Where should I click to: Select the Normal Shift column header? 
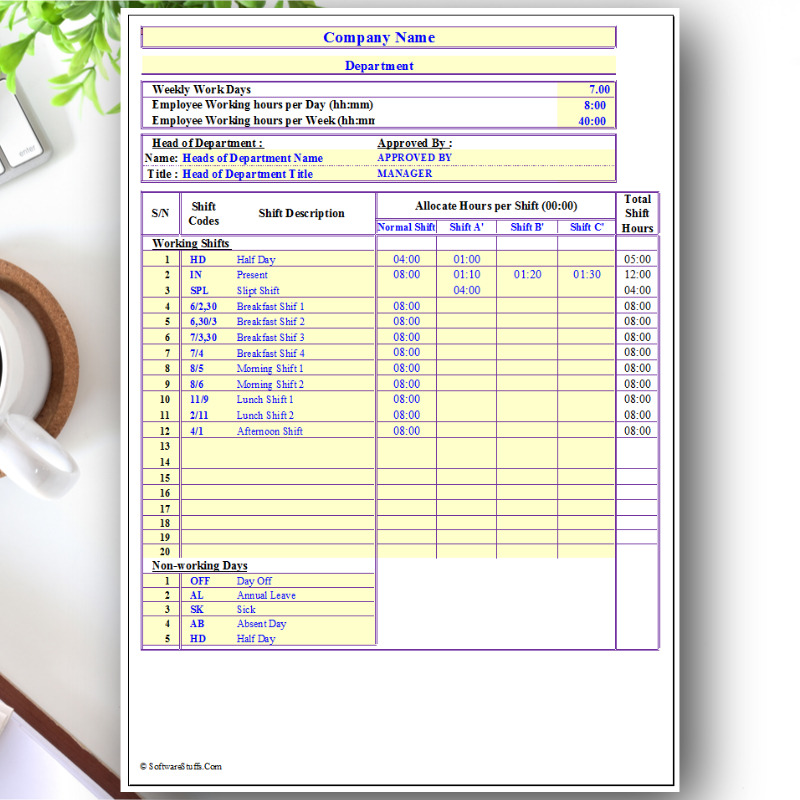tap(405, 227)
